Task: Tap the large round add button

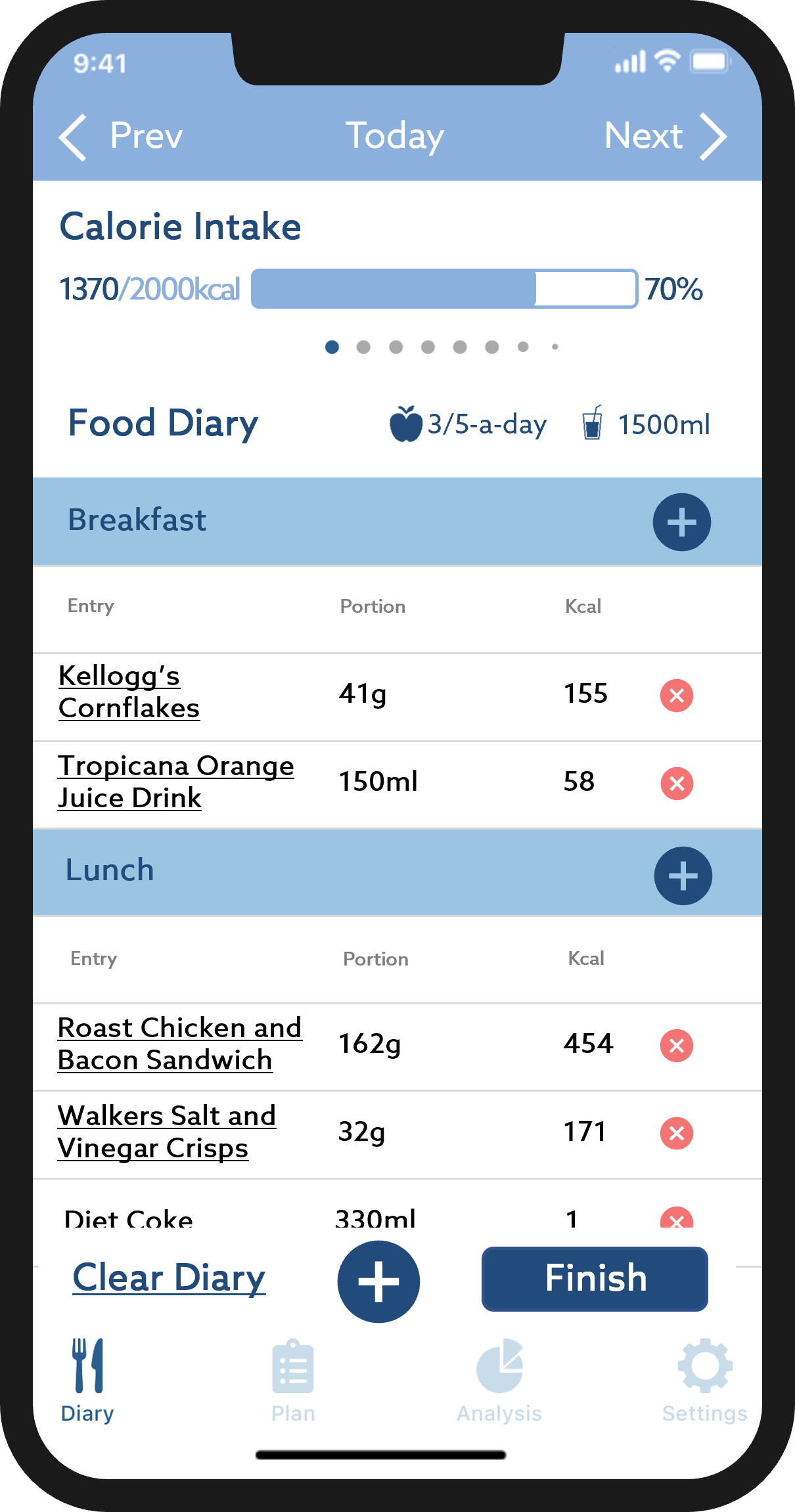Action: [x=378, y=1281]
